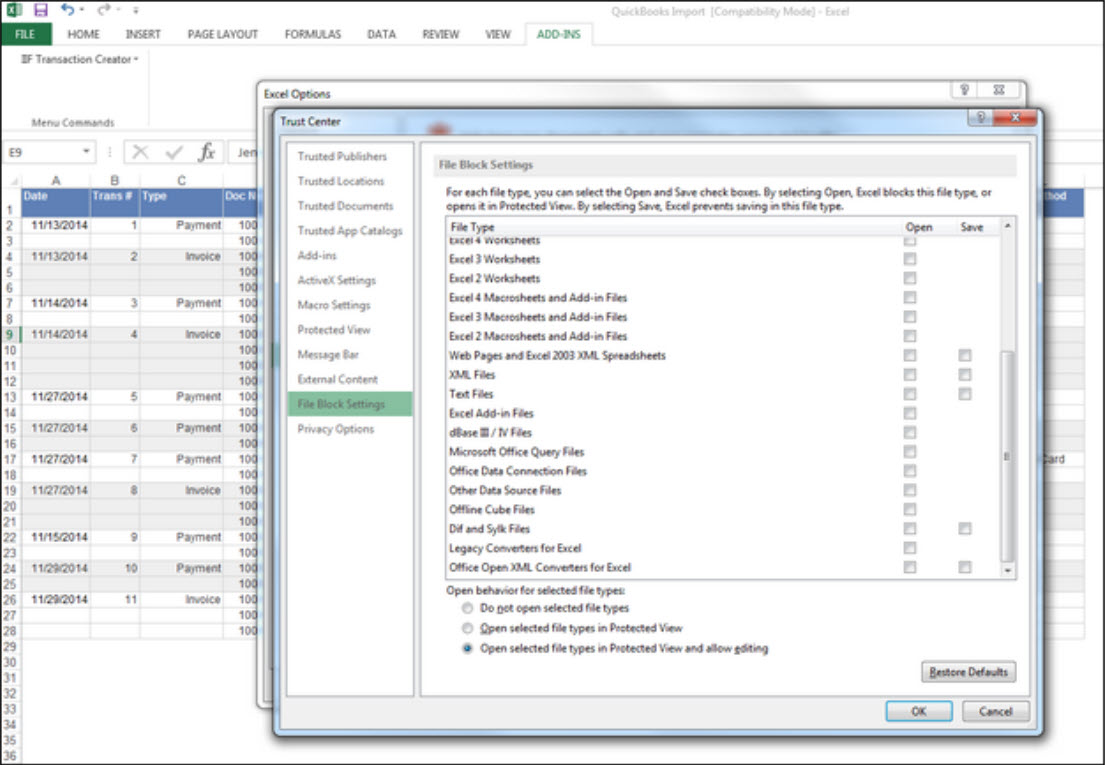This screenshot has width=1105, height=765.
Task: Click the Restore Defaults button
Action: click(x=968, y=672)
